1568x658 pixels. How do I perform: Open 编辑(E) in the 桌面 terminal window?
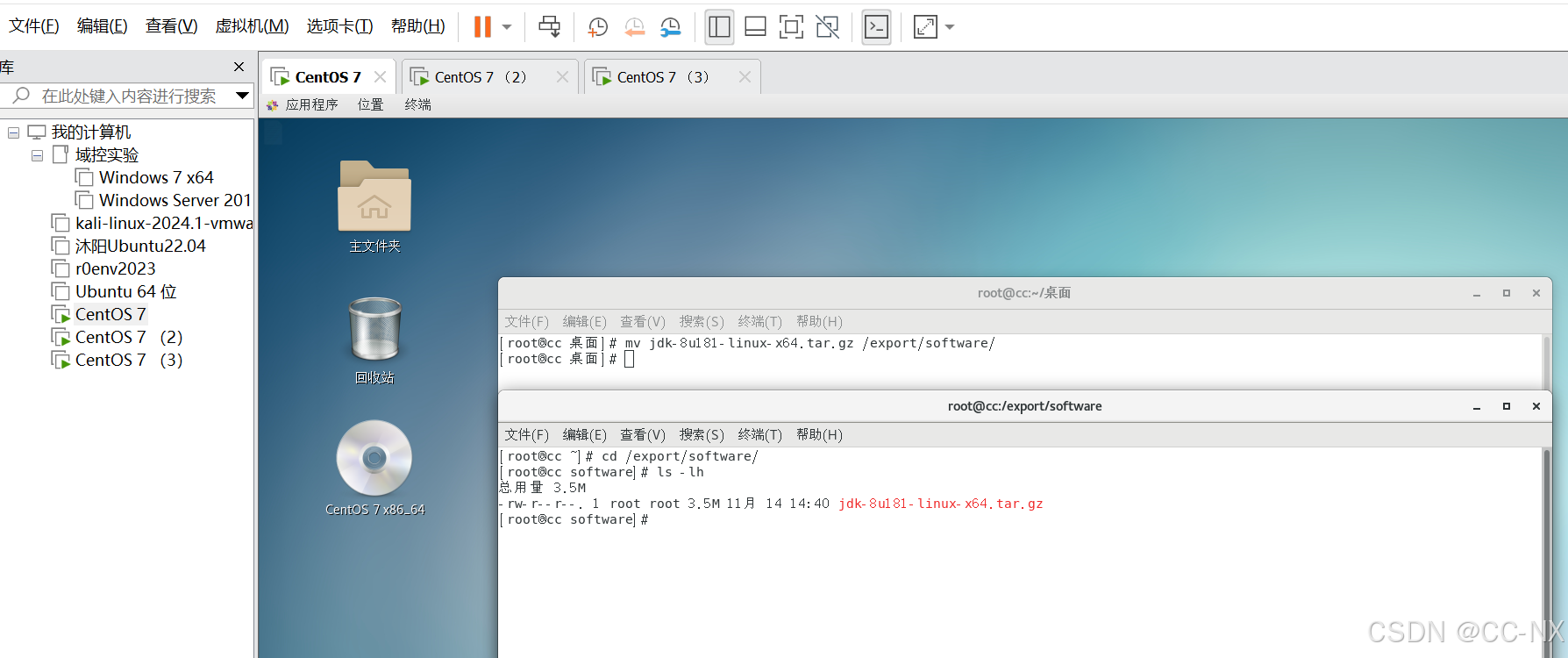(x=585, y=322)
